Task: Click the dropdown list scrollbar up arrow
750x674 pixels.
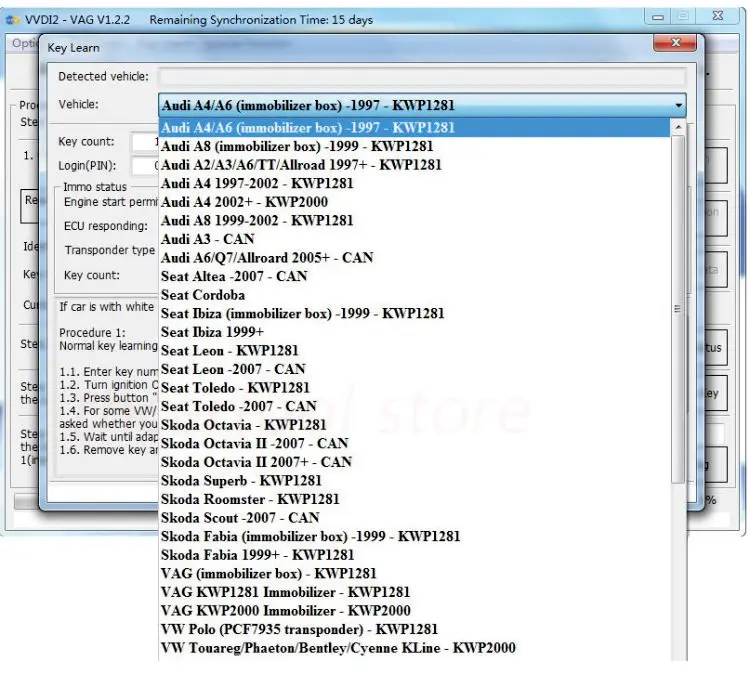Action: (678, 127)
